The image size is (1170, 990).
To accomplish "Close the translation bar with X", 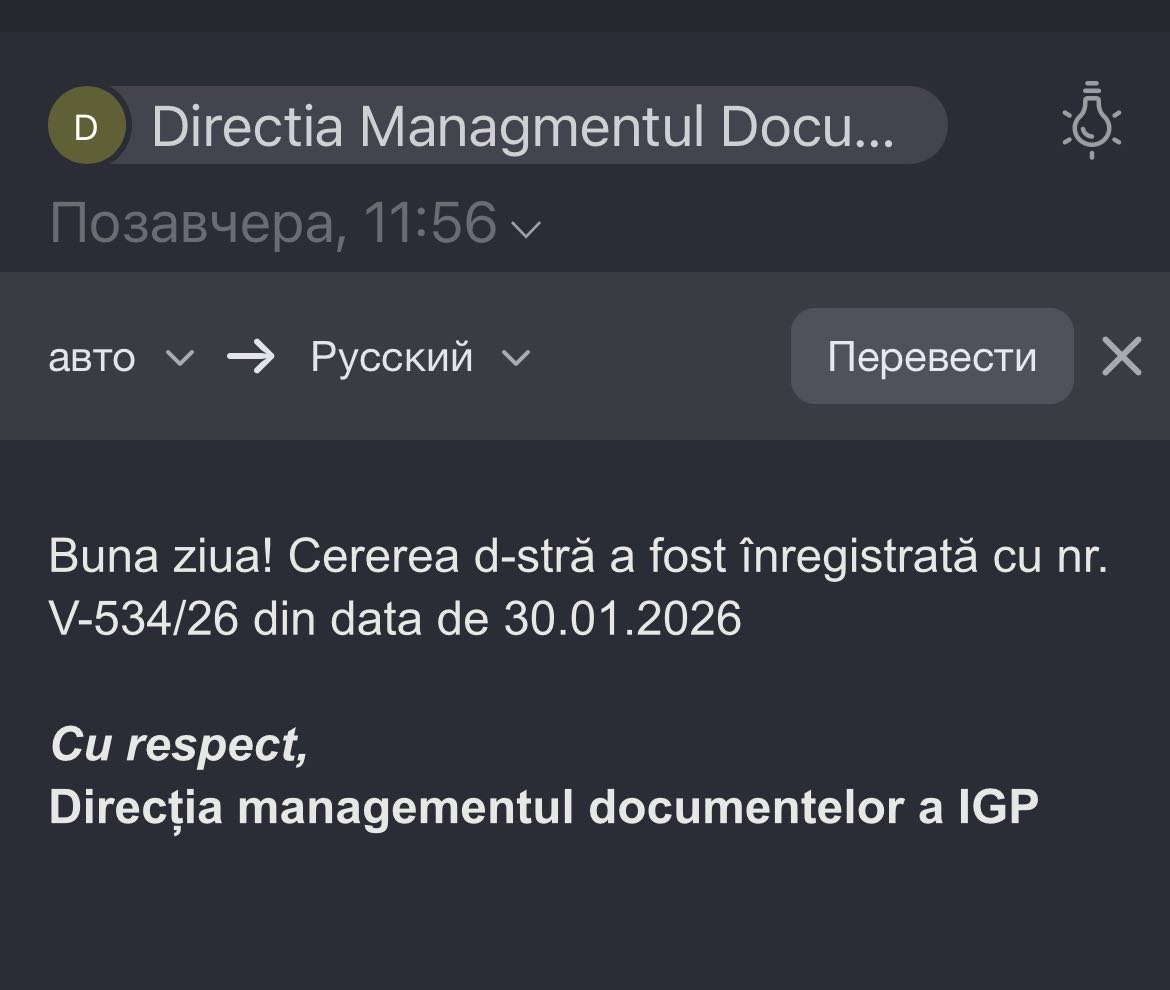I will tap(1121, 356).
